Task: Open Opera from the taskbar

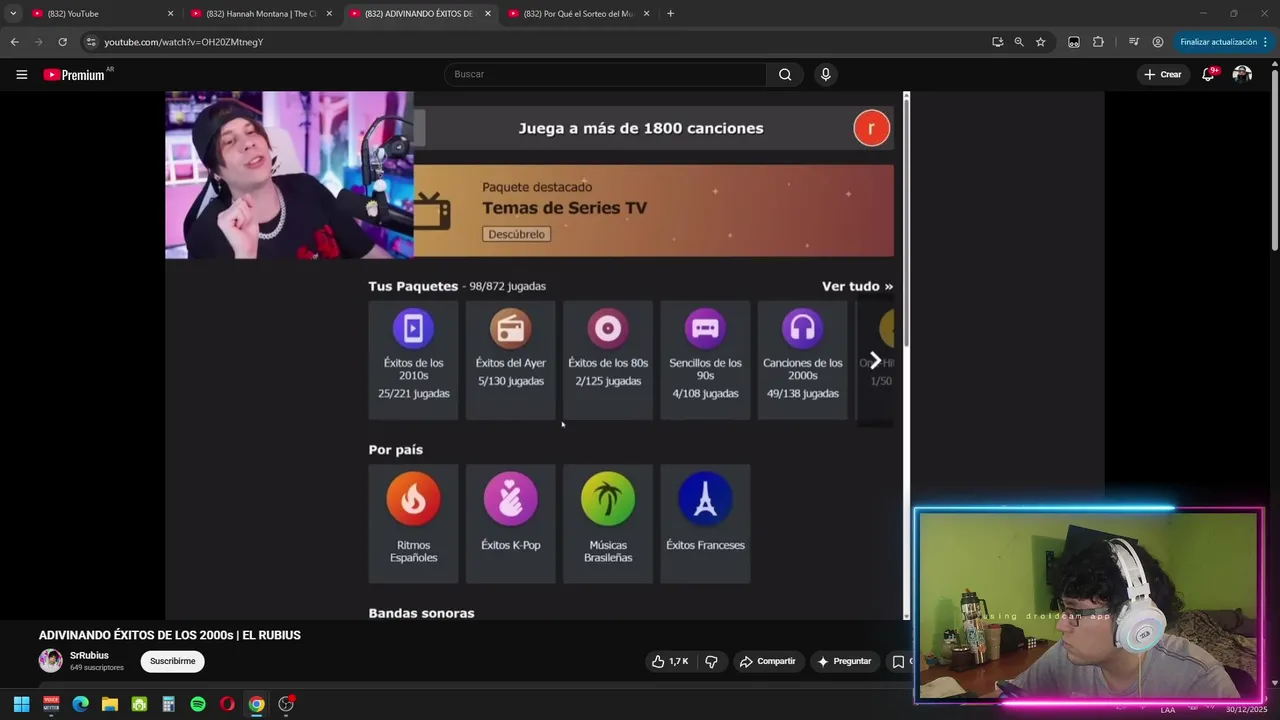Action: point(227,704)
